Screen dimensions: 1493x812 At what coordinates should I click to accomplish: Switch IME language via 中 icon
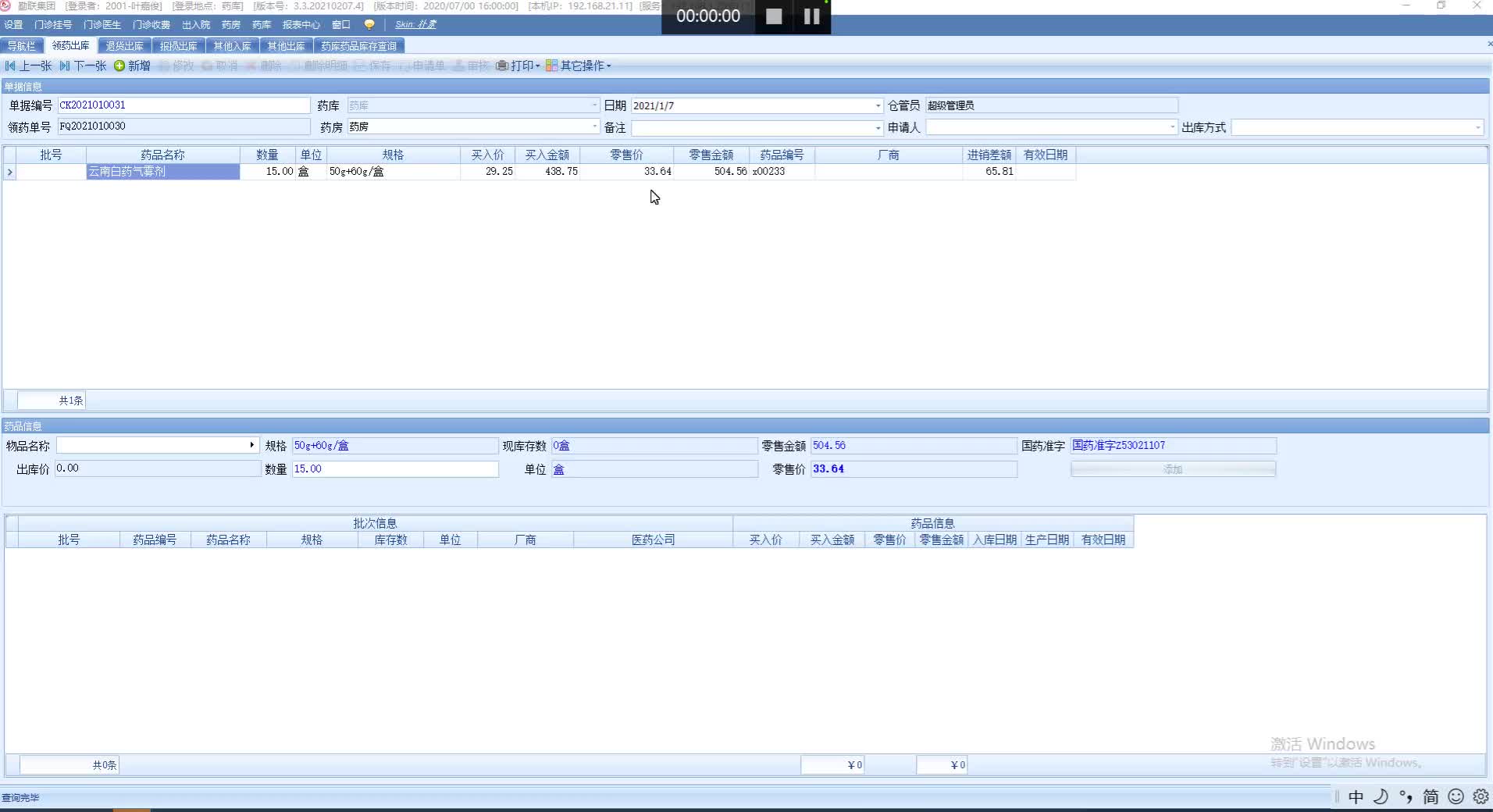tap(1356, 796)
